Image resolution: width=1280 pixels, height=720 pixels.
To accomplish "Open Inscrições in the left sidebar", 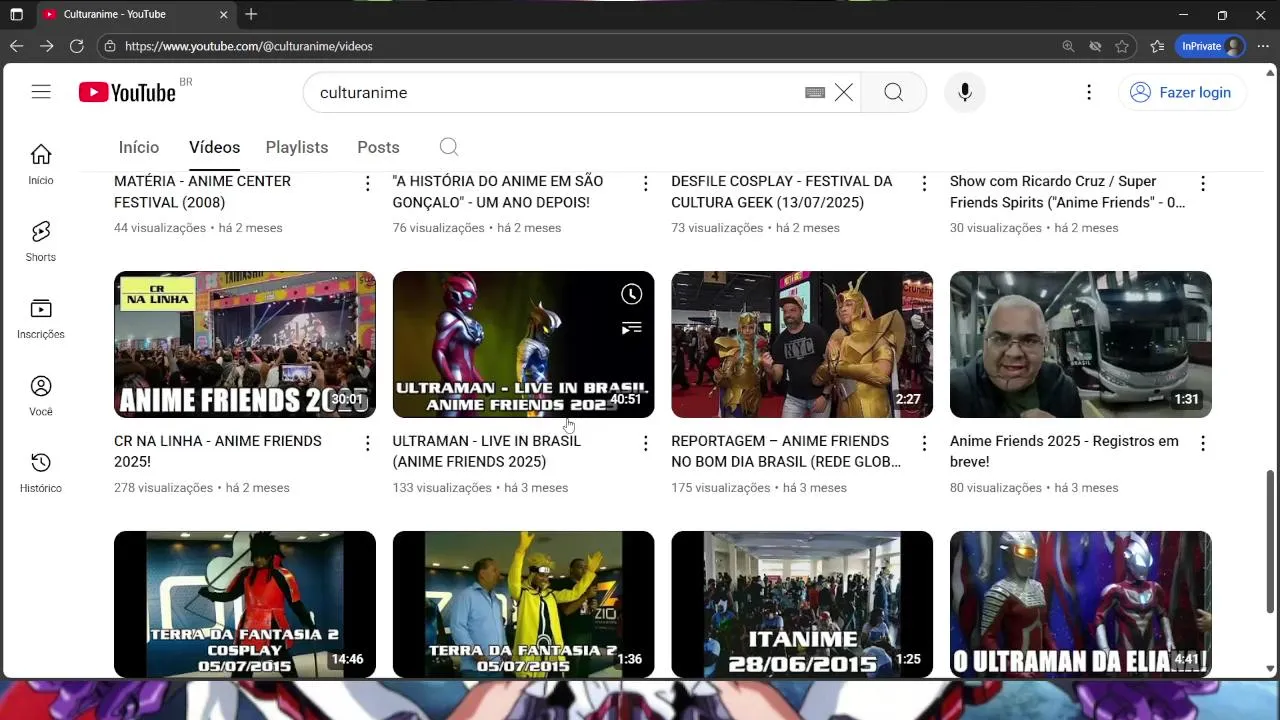I will 41,319.
